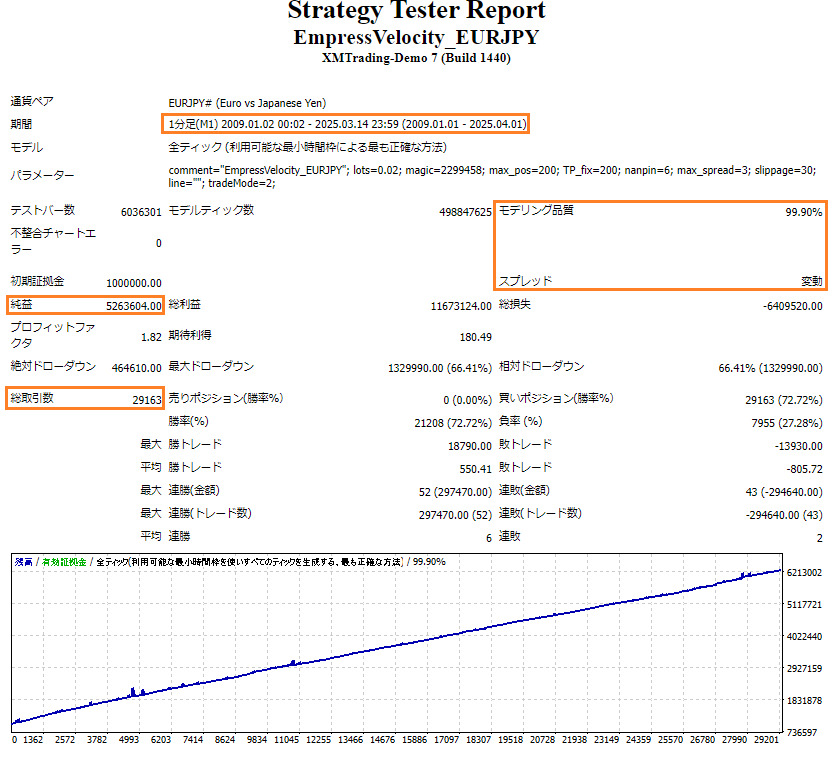Click the model ticks value 498847625
Screen dimensions: 833x757
pyautogui.click(x=465, y=212)
